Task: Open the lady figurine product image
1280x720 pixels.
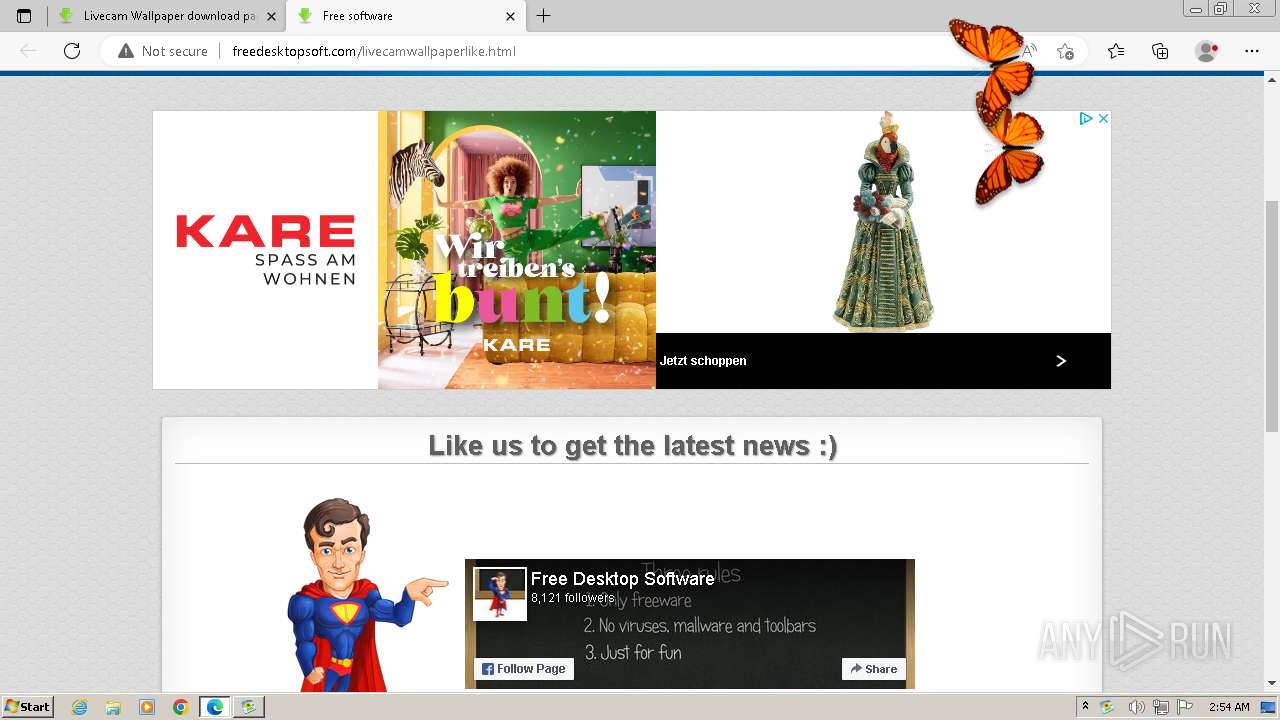Action: pyautogui.click(x=885, y=222)
